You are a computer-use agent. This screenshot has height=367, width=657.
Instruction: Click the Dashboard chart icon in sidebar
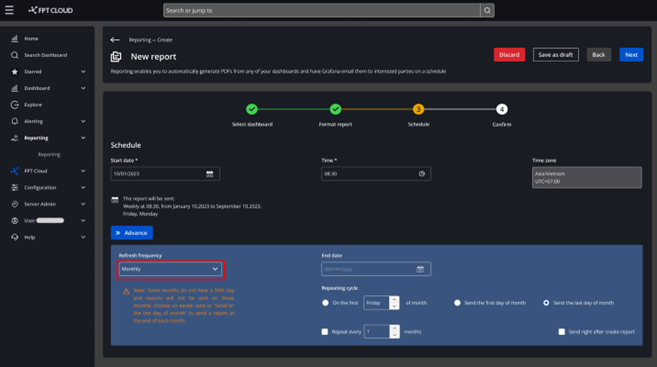click(x=15, y=88)
